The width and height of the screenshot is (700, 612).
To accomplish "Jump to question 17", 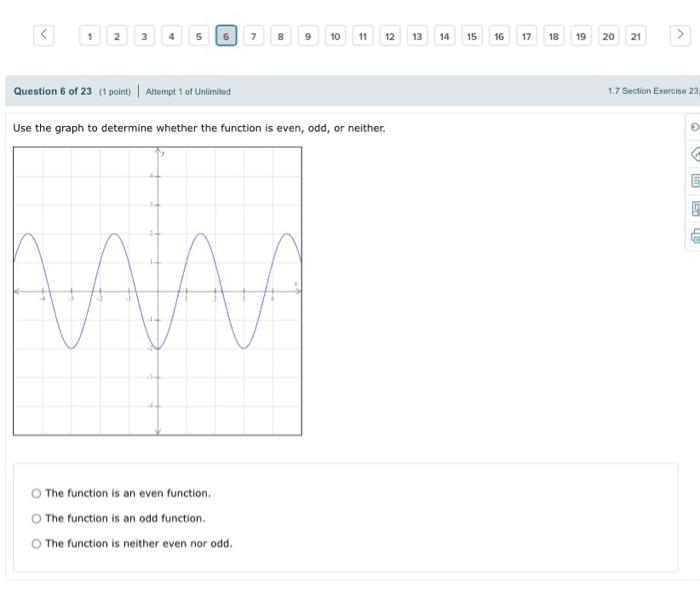I will tap(526, 36).
